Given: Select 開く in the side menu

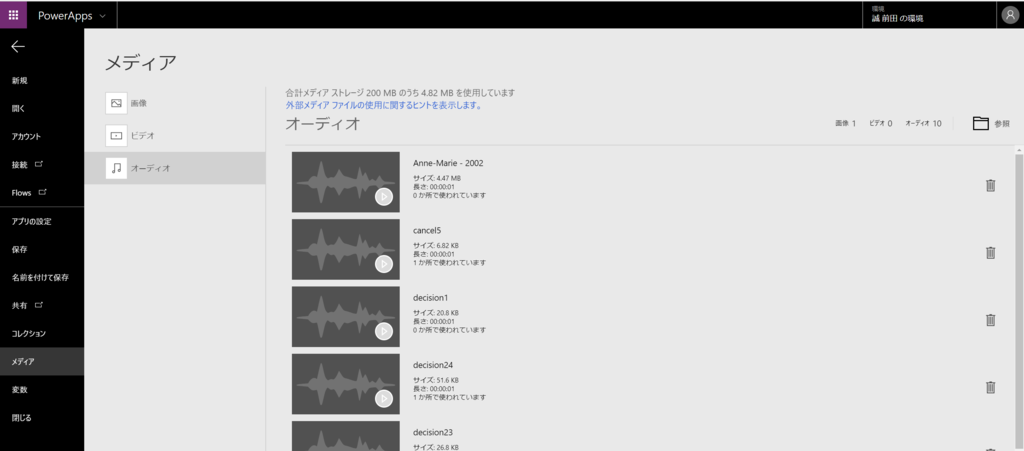Looking at the screenshot, I should click(x=42, y=109).
